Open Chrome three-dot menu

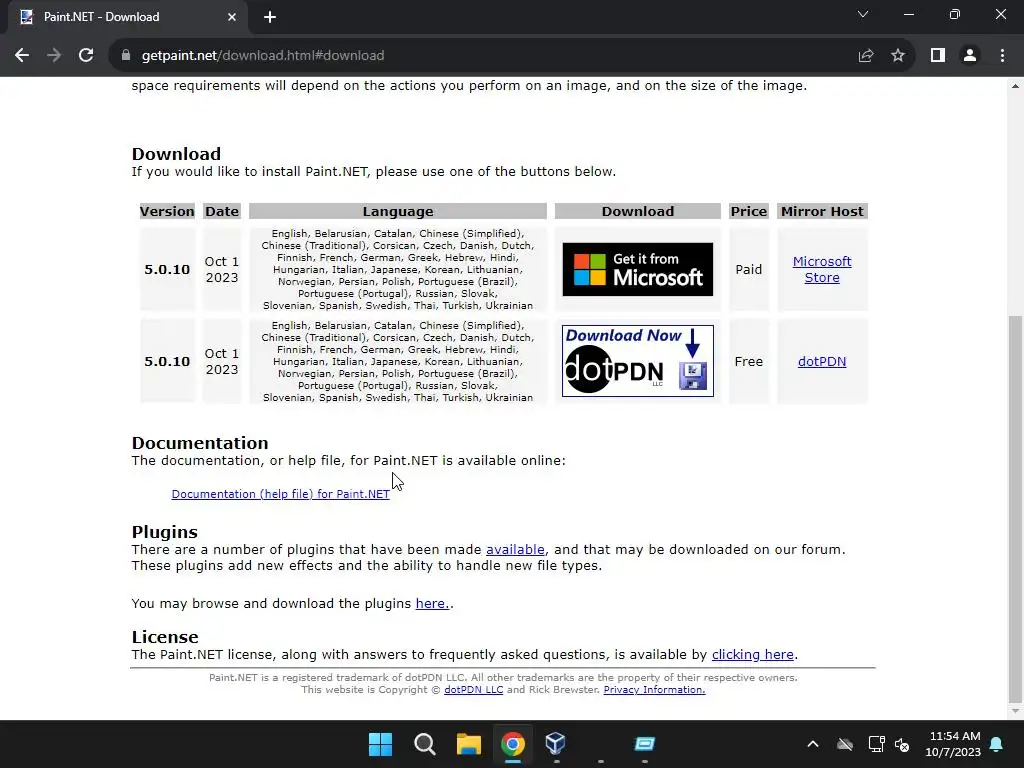[1002, 56]
